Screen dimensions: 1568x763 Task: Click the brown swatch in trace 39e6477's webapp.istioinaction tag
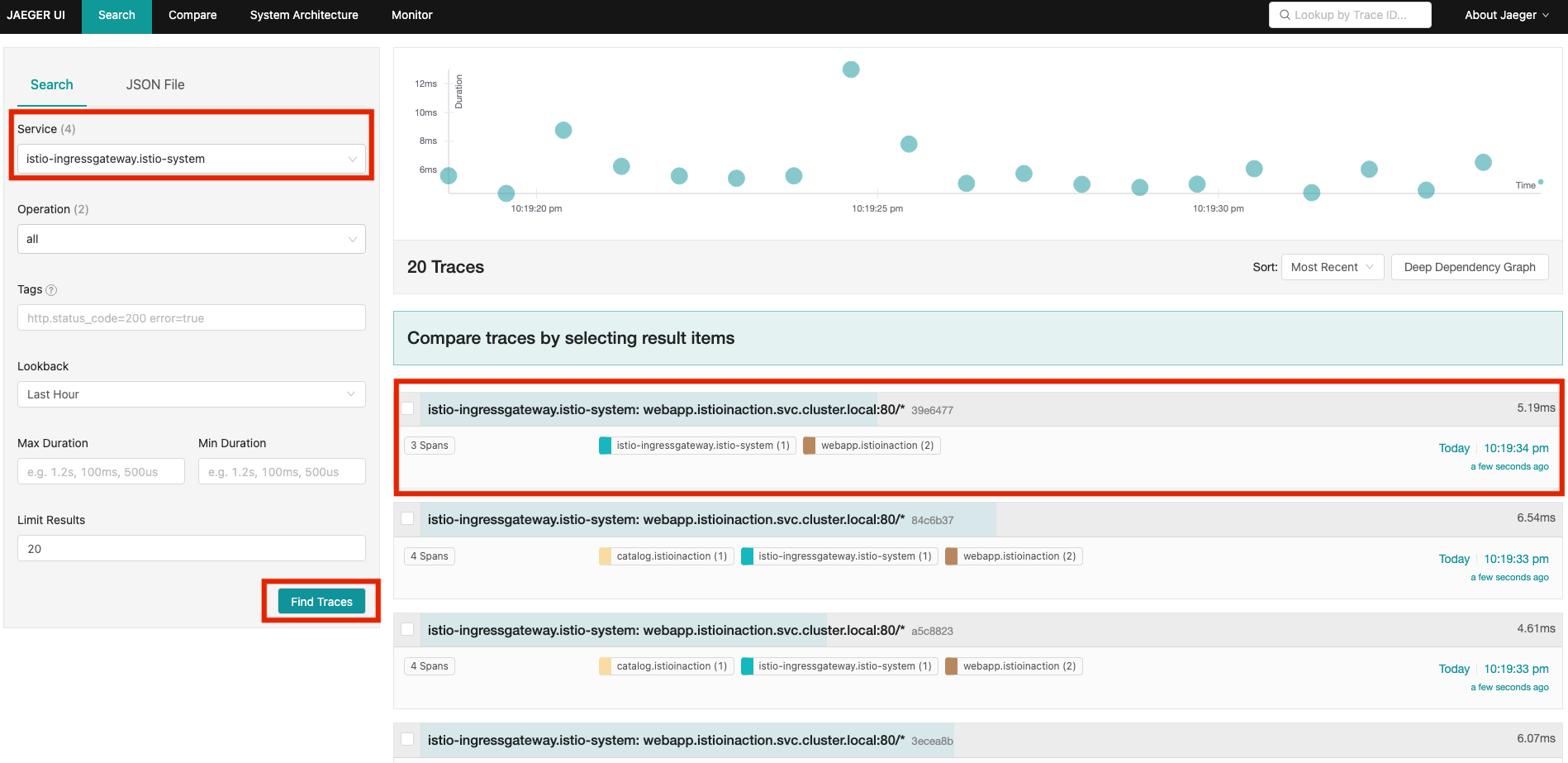(x=810, y=446)
